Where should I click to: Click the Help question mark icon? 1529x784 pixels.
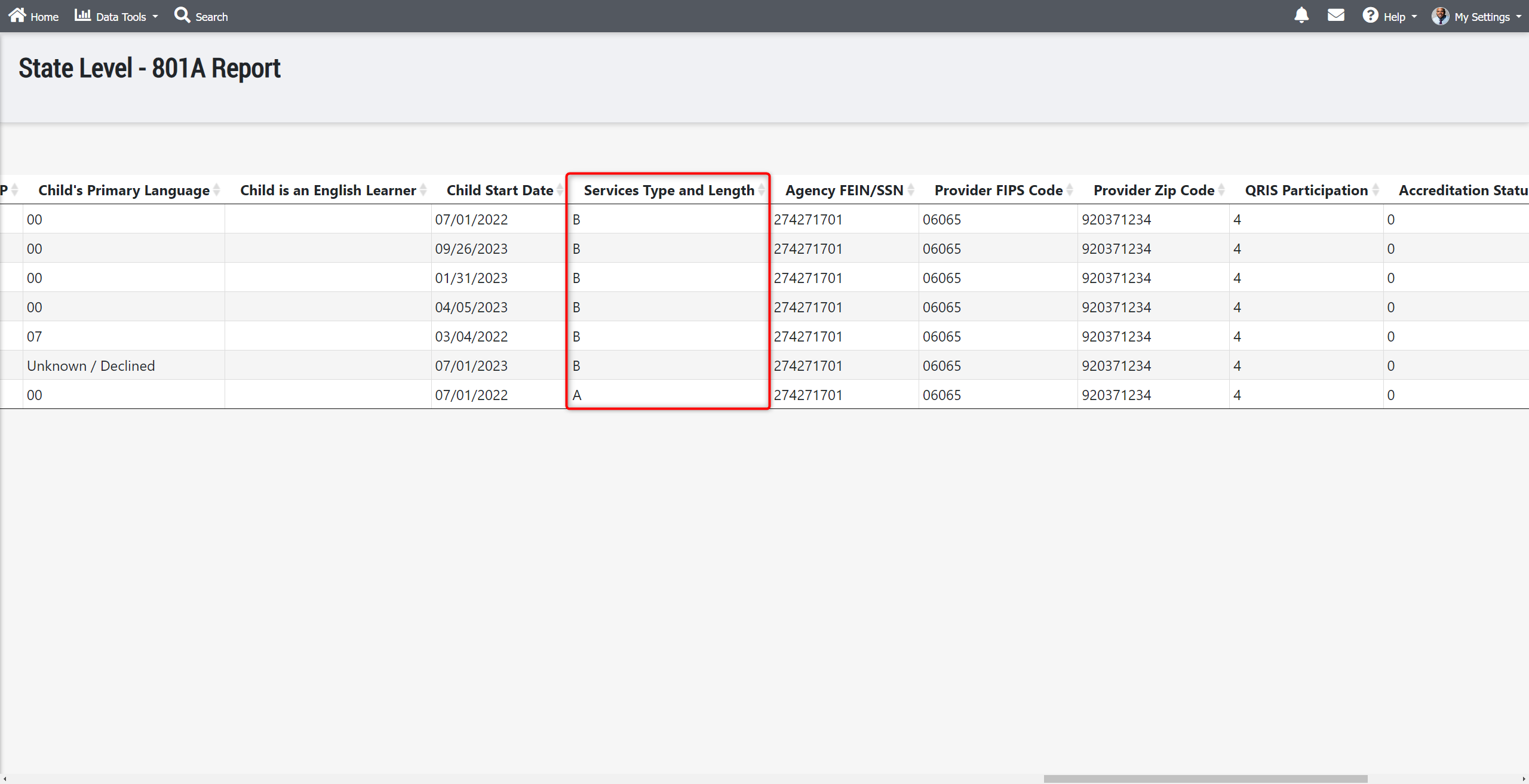[1370, 16]
